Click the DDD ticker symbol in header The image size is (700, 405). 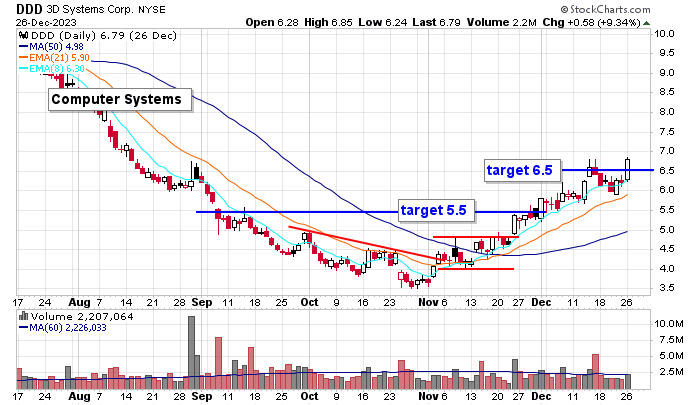[x=29, y=9]
